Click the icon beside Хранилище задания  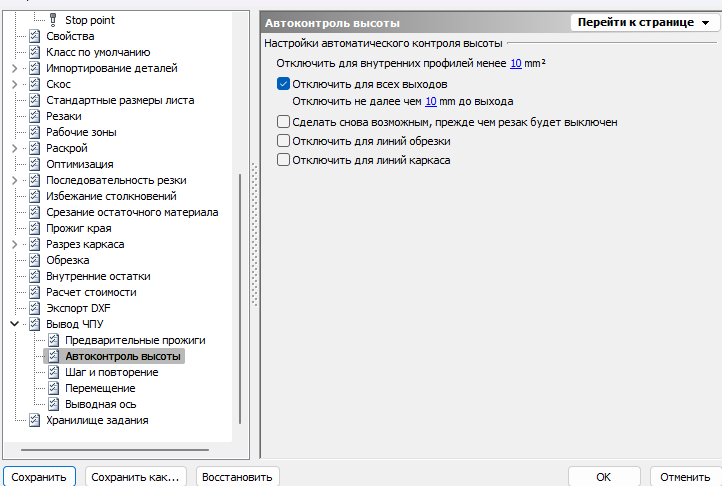pyautogui.click(x=35, y=420)
